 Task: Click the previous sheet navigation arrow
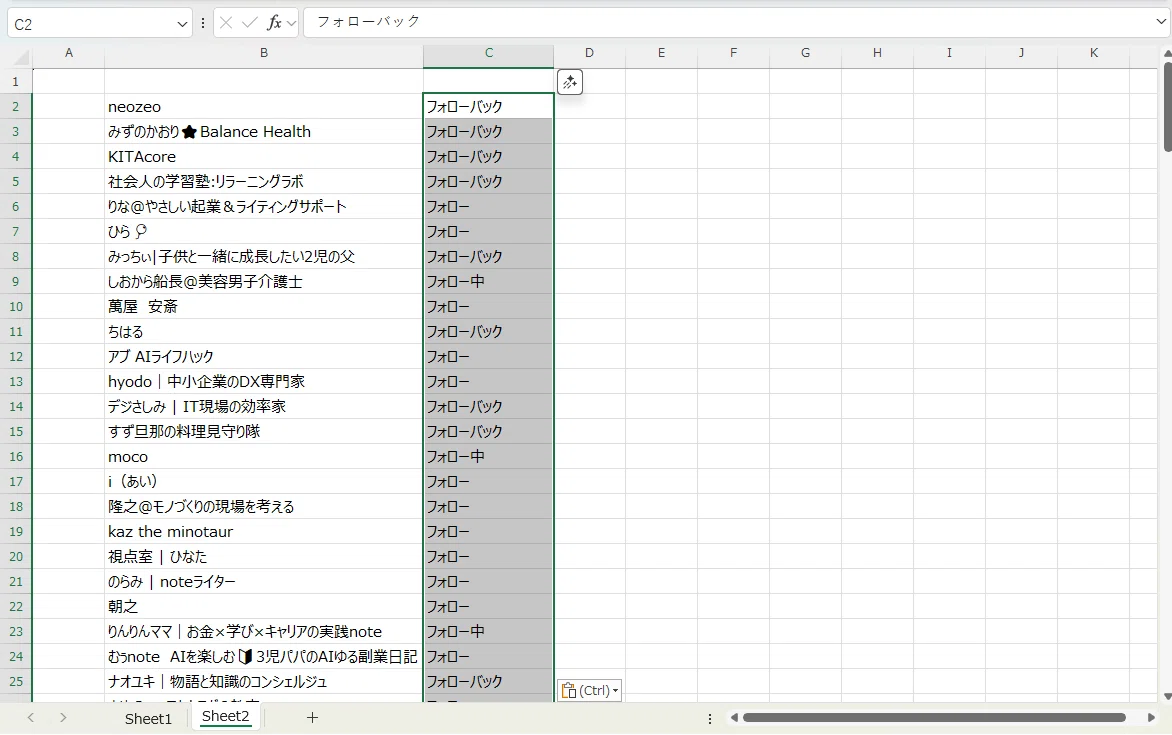coord(31,718)
